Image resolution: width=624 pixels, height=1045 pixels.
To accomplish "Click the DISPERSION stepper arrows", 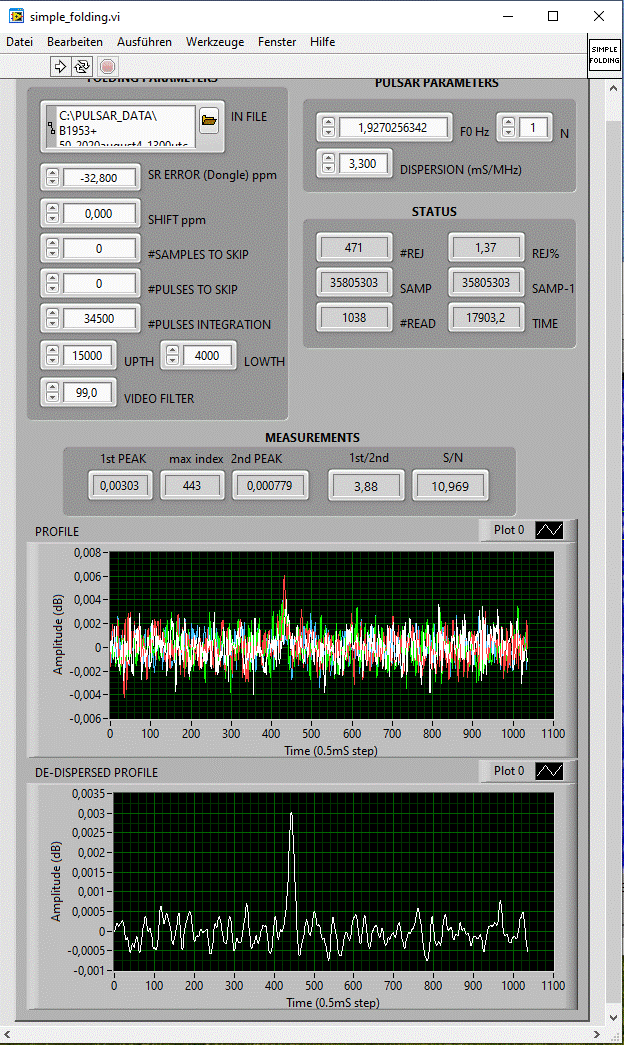I will point(328,163).
